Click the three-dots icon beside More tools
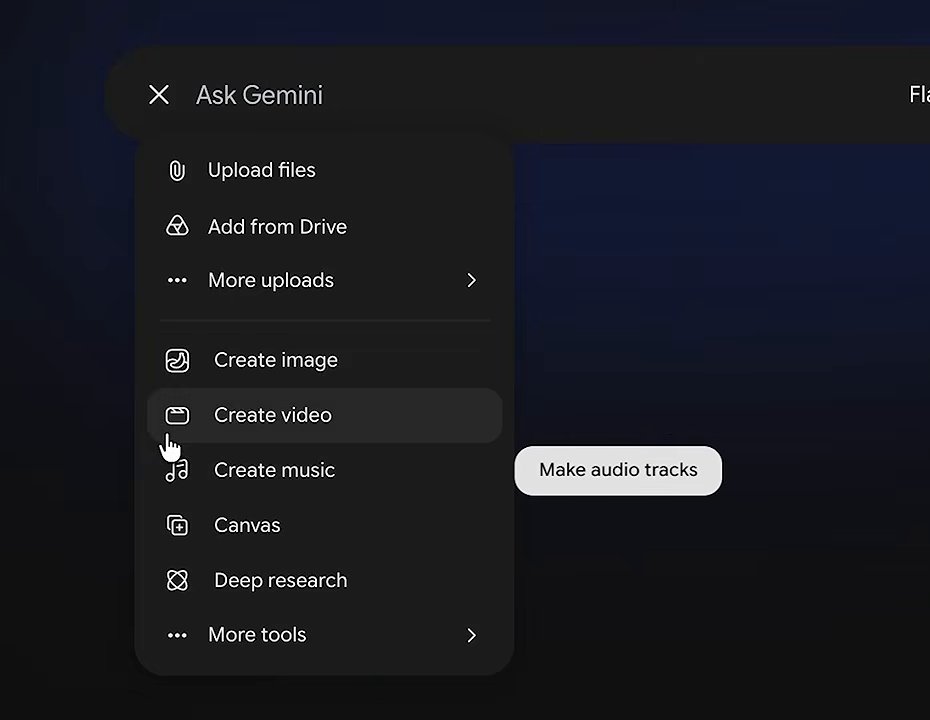This screenshot has width=930, height=720. click(x=177, y=635)
